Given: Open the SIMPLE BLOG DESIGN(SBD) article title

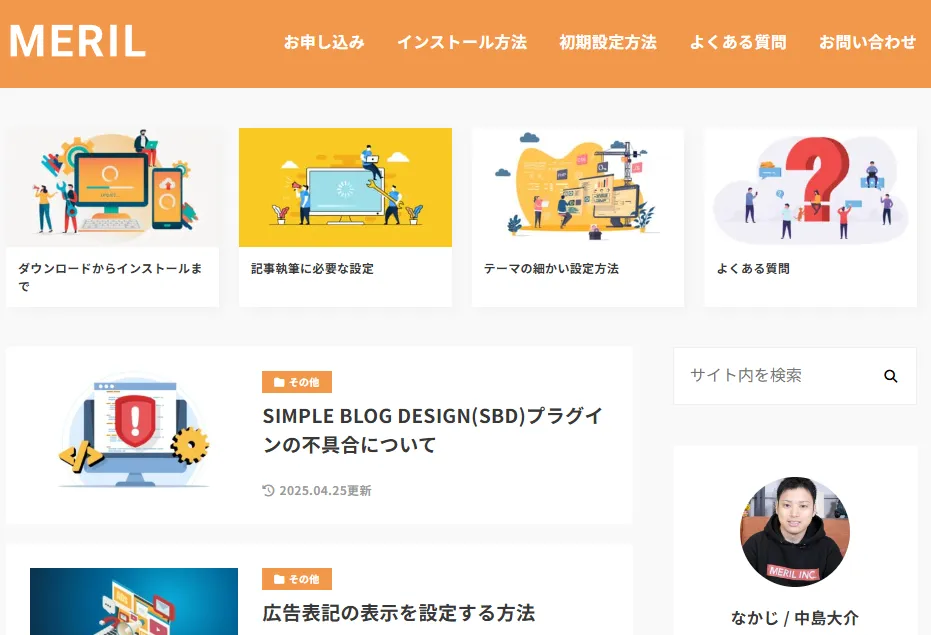Looking at the screenshot, I should click(x=432, y=430).
